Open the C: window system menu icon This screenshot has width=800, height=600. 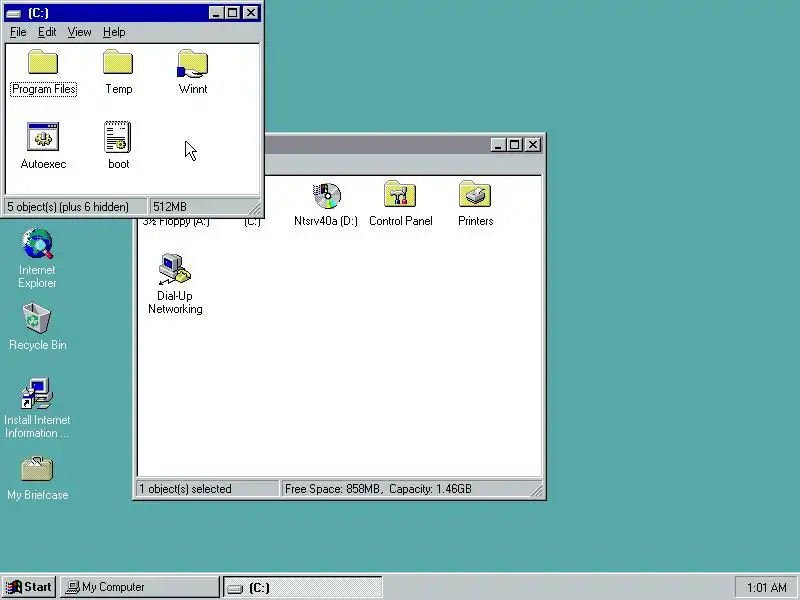(x=14, y=13)
